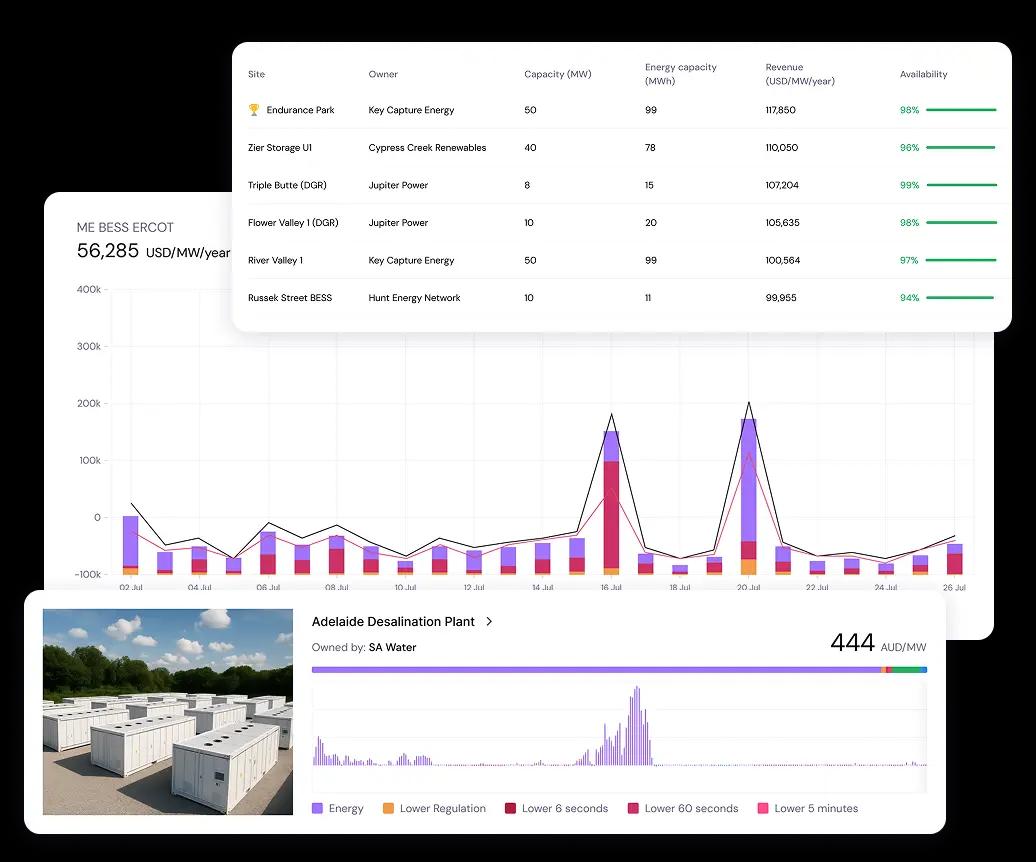Screen dimensions: 1036x862
Task: Expand the Adelaide Desalination Plant chevron
Action: tap(489, 622)
